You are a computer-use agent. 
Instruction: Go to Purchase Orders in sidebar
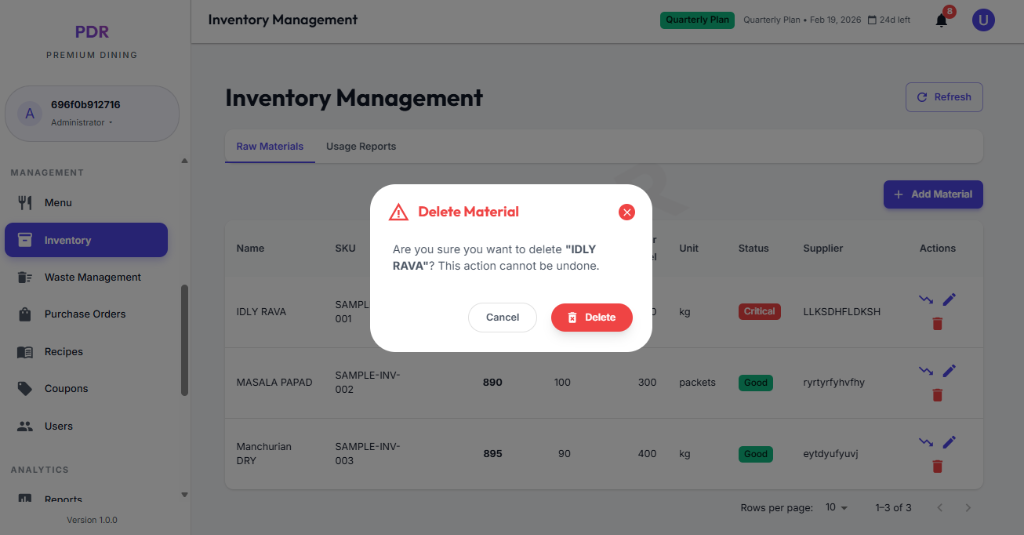[84, 314]
